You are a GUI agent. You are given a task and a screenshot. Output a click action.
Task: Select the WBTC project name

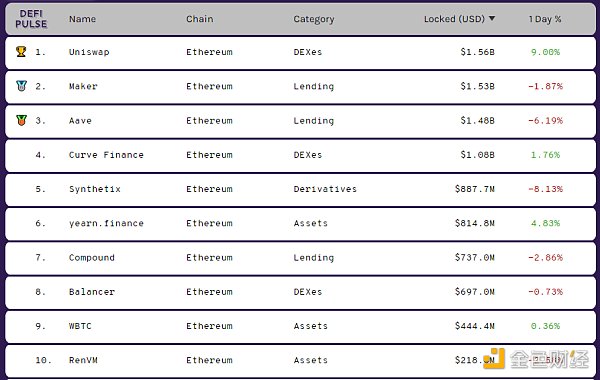coord(80,326)
